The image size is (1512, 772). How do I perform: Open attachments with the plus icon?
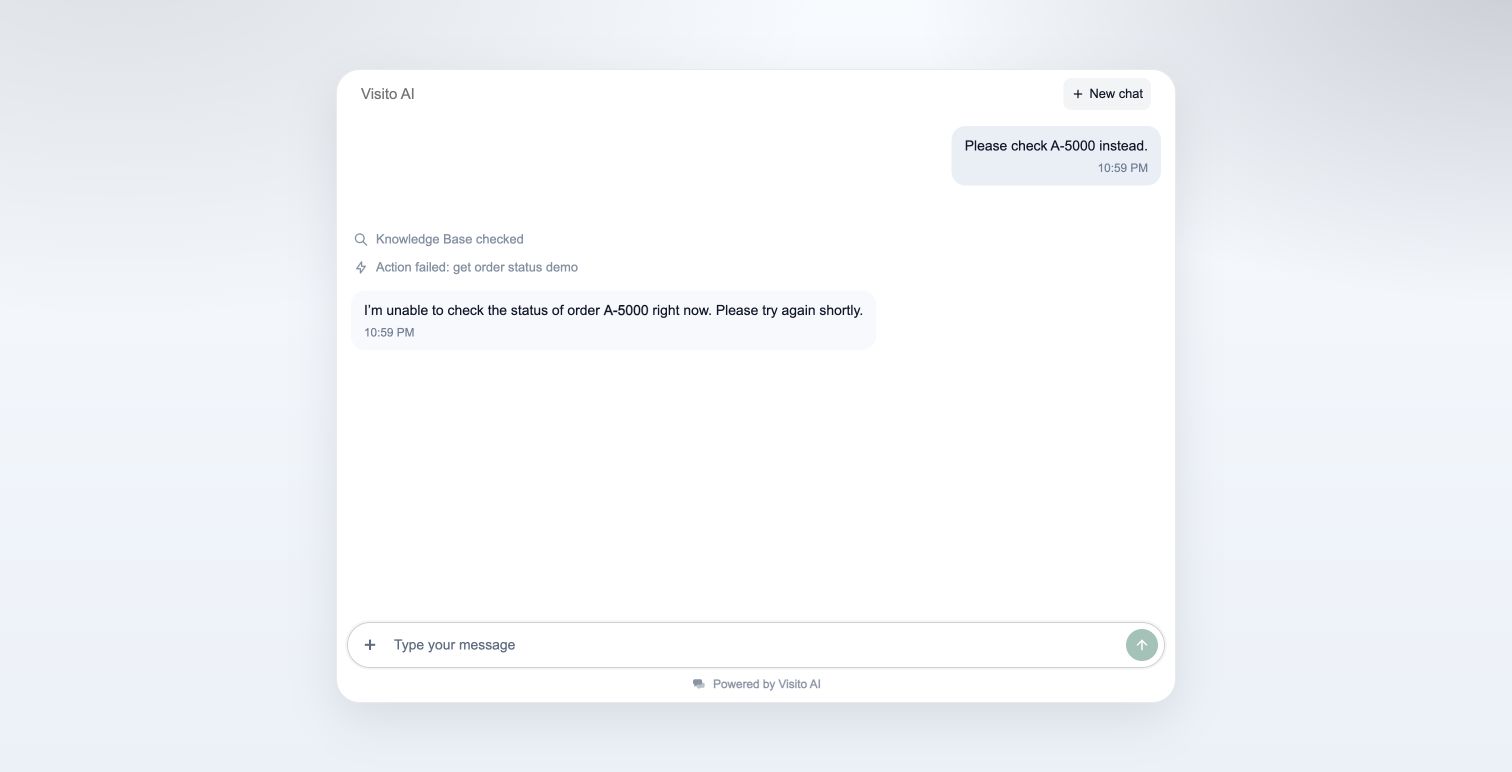coord(370,645)
